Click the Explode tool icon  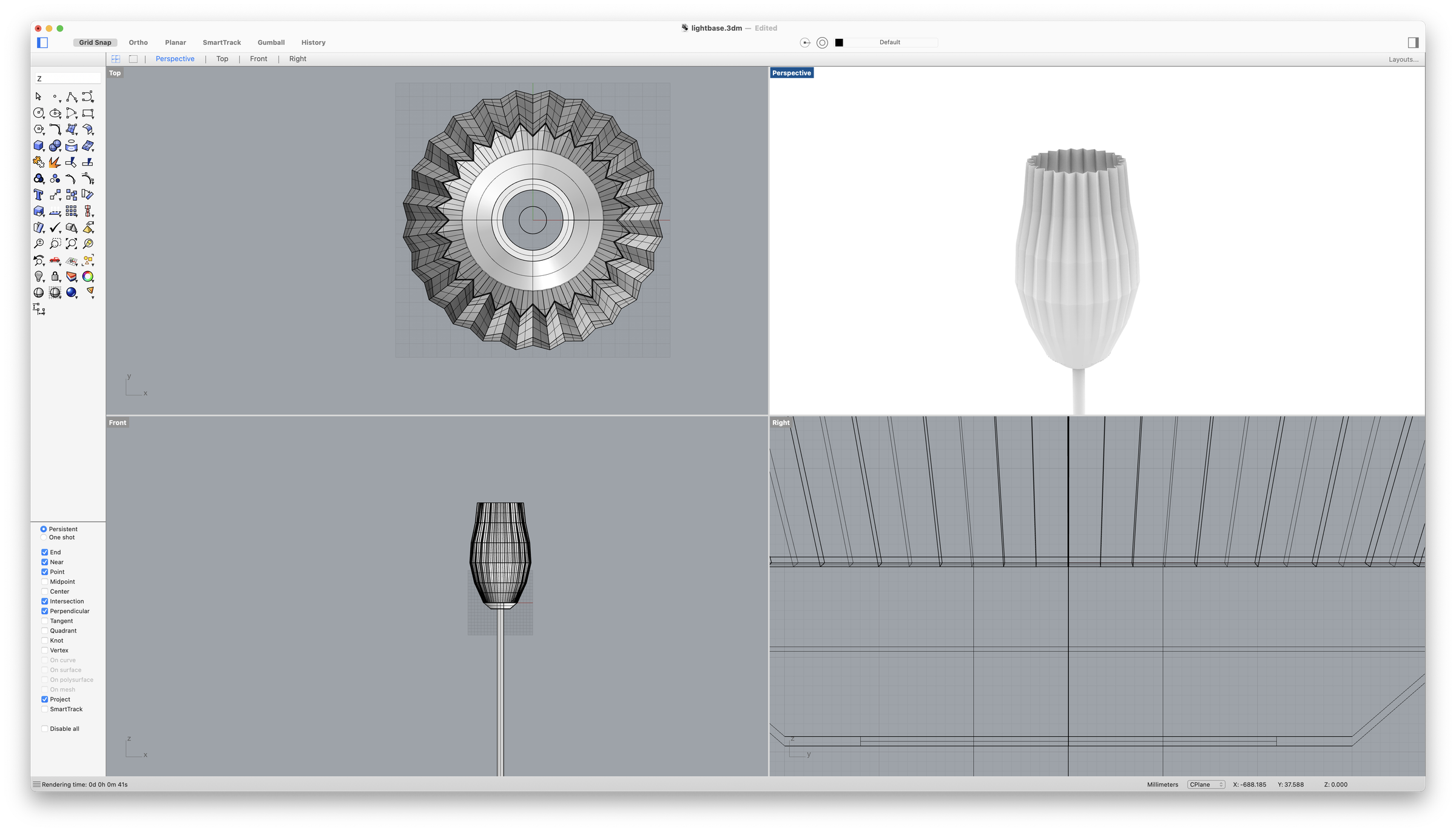(55, 162)
